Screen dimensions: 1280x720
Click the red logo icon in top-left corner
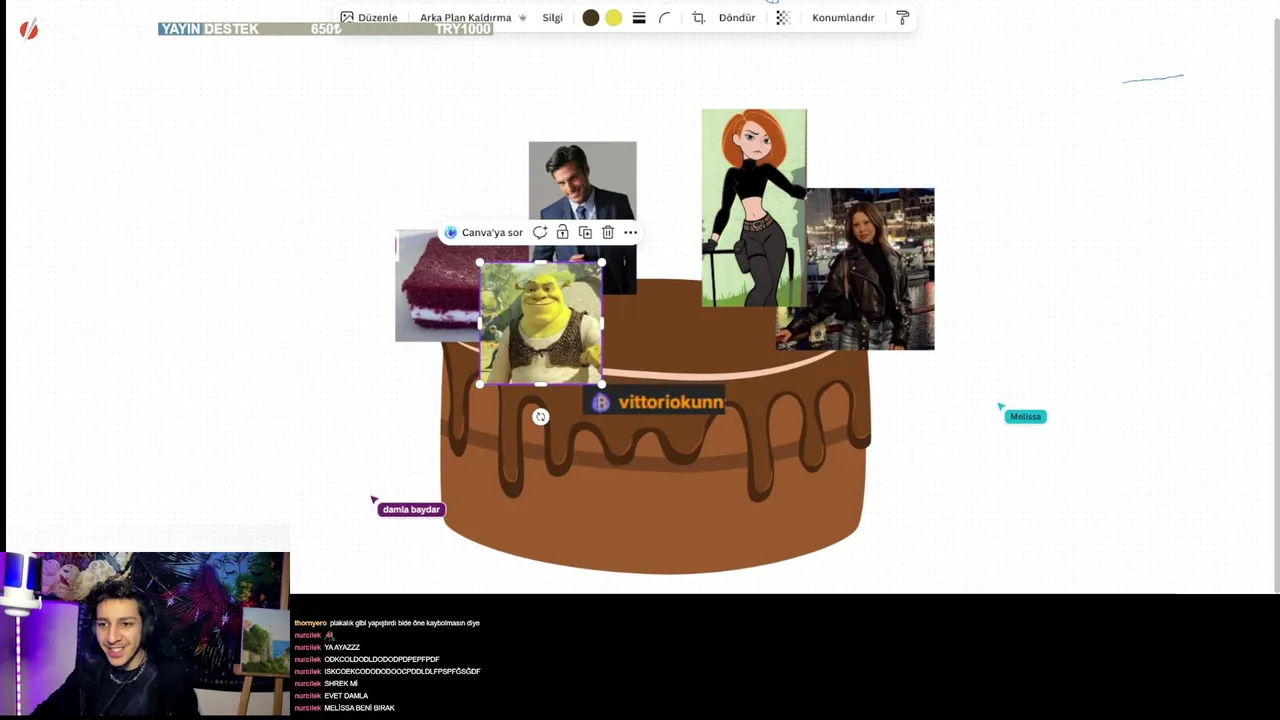tap(29, 30)
